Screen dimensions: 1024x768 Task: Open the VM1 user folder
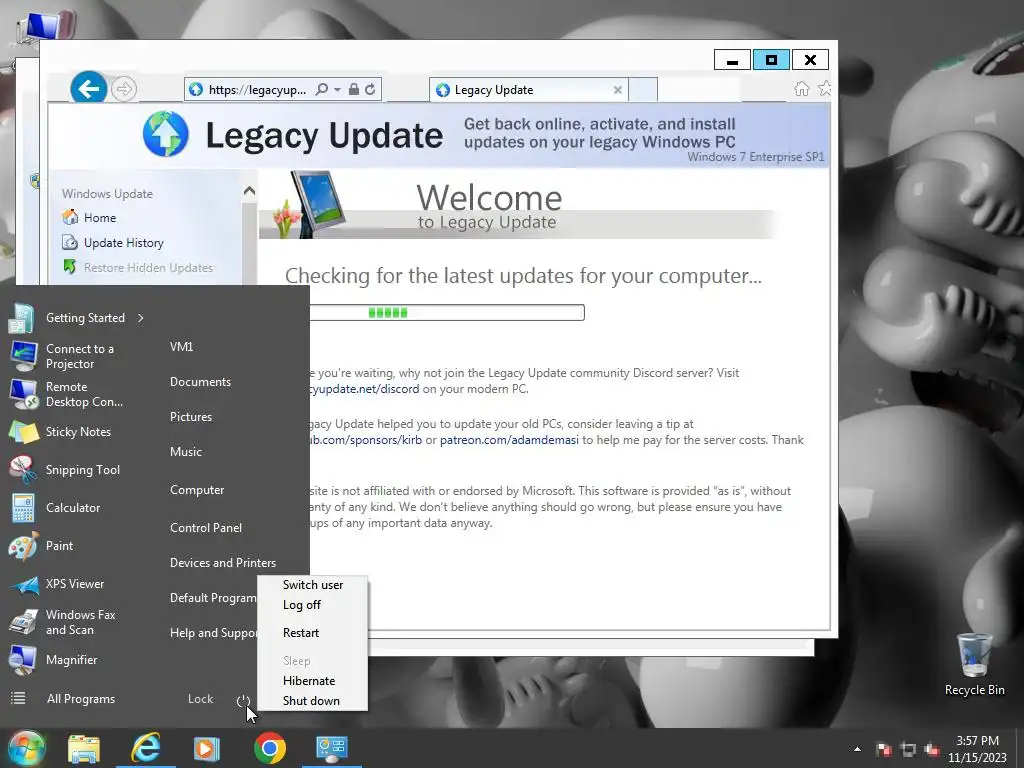[182, 347]
